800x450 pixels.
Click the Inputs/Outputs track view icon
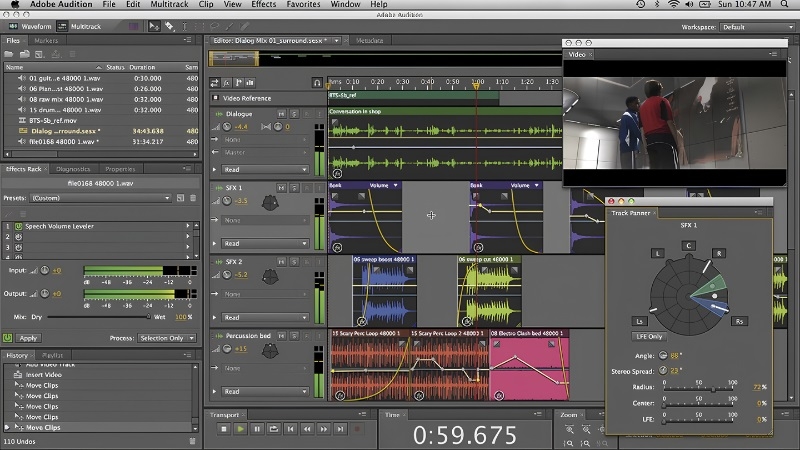coord(215,83)
